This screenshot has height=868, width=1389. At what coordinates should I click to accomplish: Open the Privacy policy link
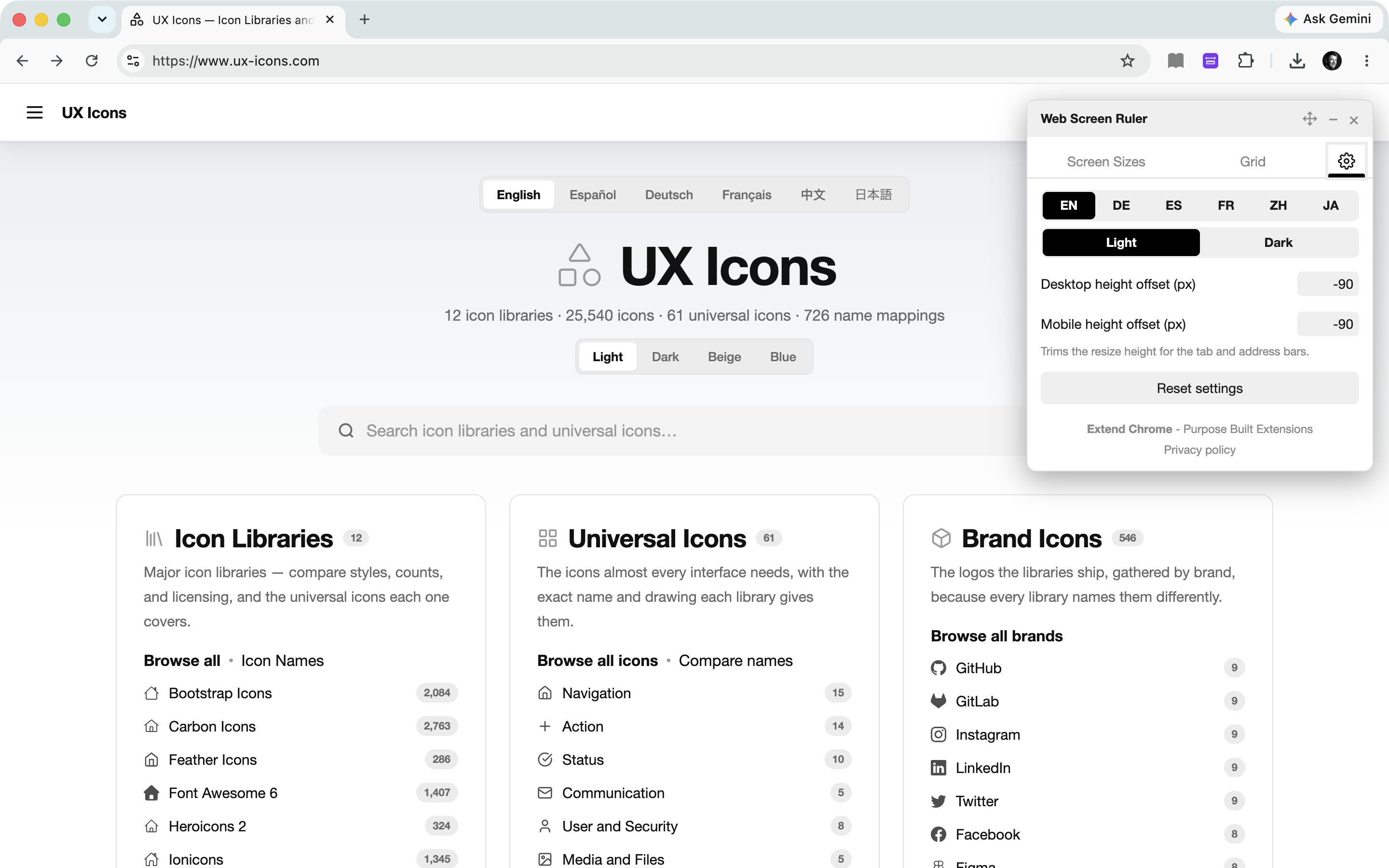pyautogui.click(x=1199, y=449)
